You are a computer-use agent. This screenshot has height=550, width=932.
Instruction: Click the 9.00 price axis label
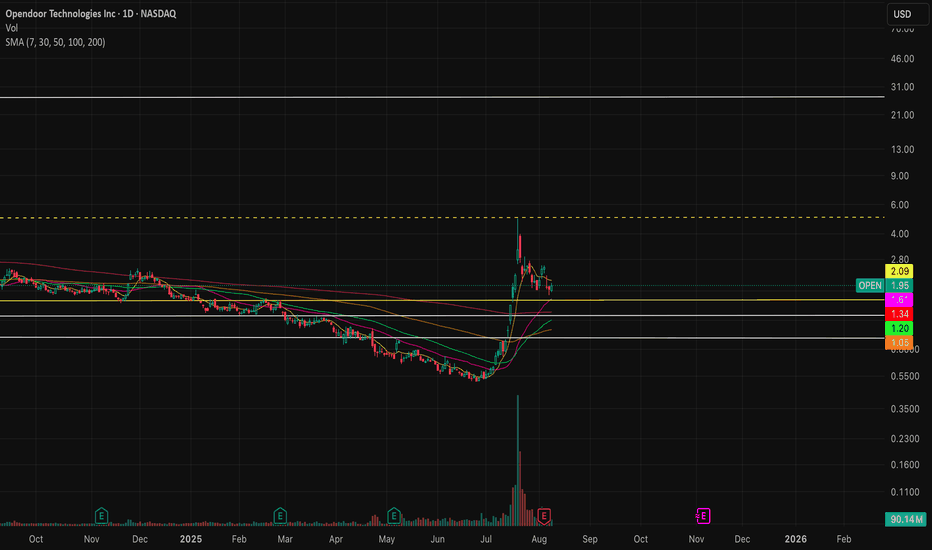tap(900, 176)
